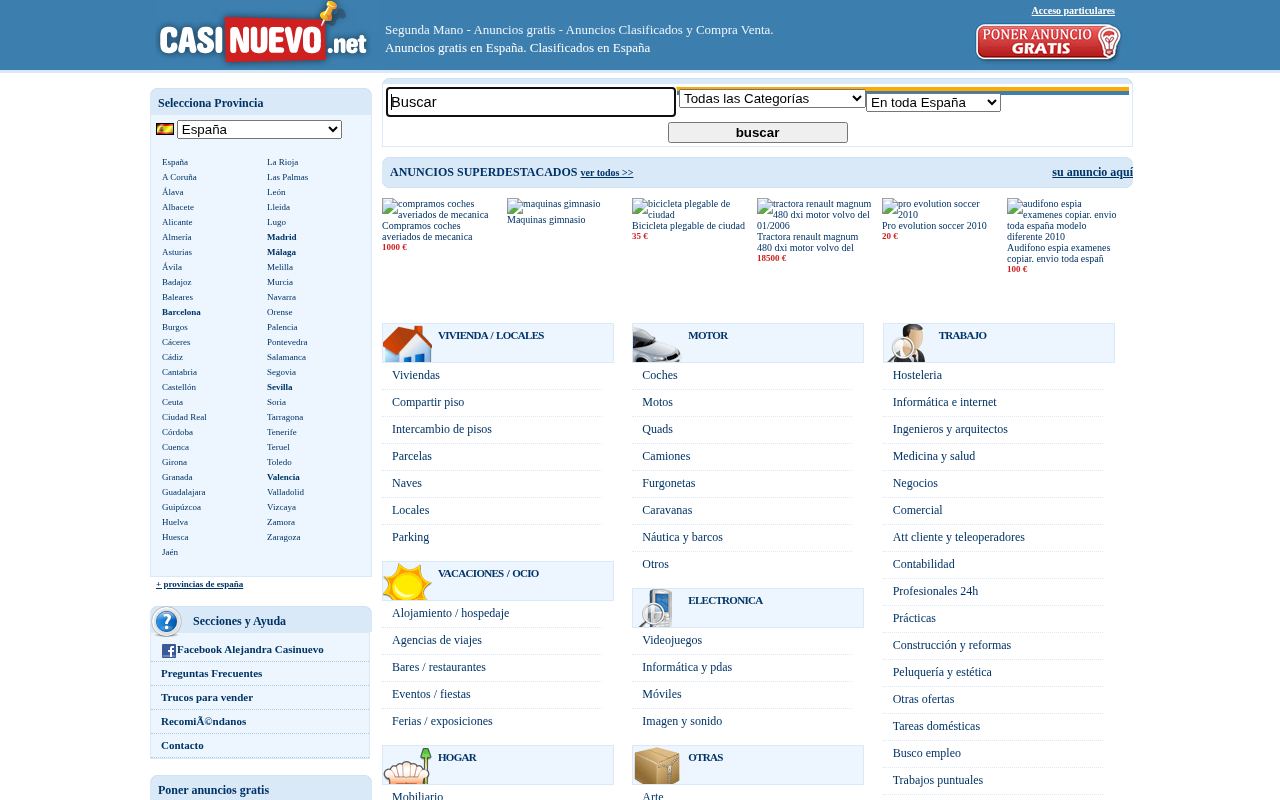Open the Trucos para vender menu item
The image size is (1280, 800).
[207, 697]
